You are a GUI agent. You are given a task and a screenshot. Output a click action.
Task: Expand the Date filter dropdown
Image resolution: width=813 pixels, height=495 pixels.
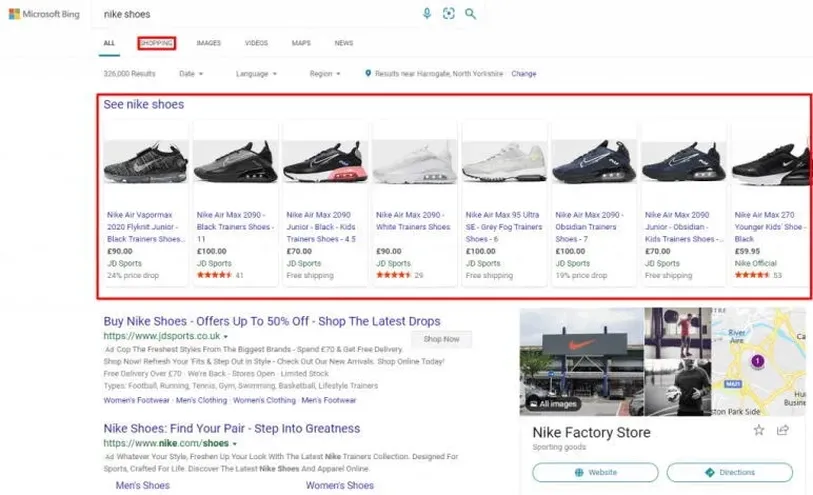pyautogui.click(x=191, y=74)
